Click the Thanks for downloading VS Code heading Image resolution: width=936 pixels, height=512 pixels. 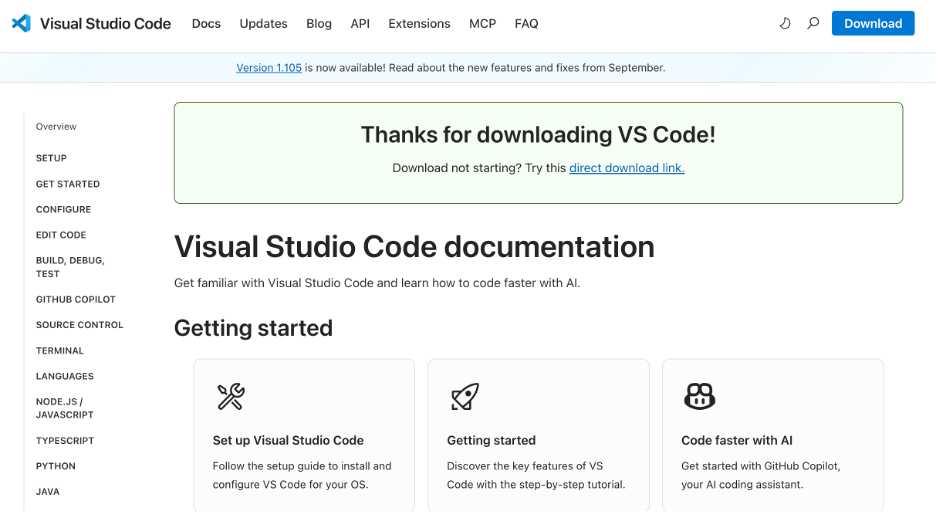(538, 135)
